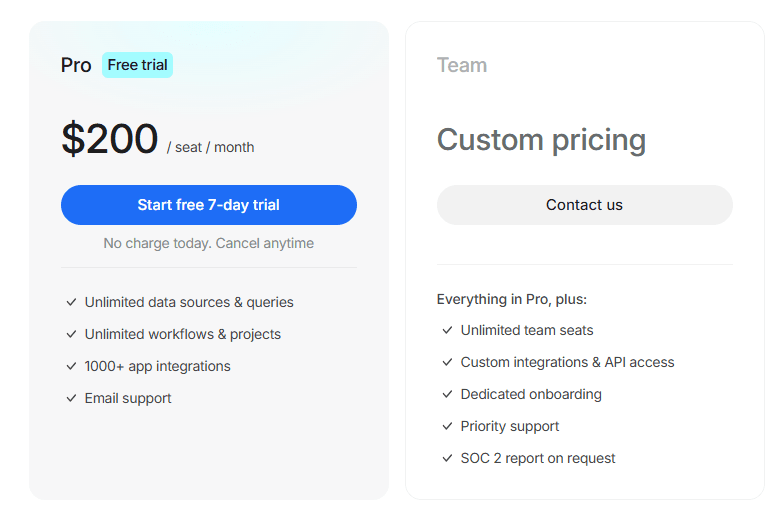Click 'No charge today. Cancel anytime' note

(209, 243)
